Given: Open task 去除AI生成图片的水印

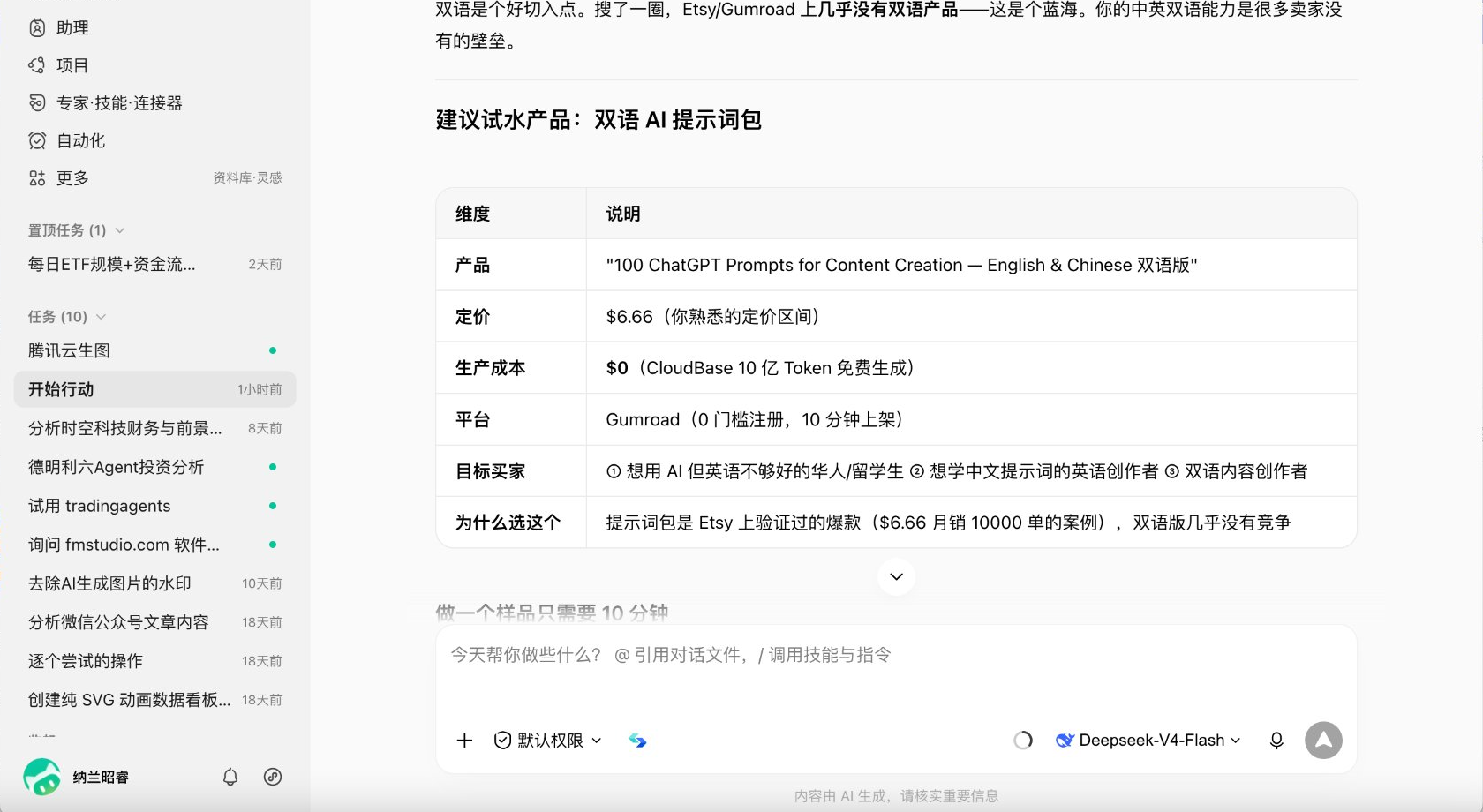Looking at the screenshot, I should pyautogui.click(x=154, y=583).
